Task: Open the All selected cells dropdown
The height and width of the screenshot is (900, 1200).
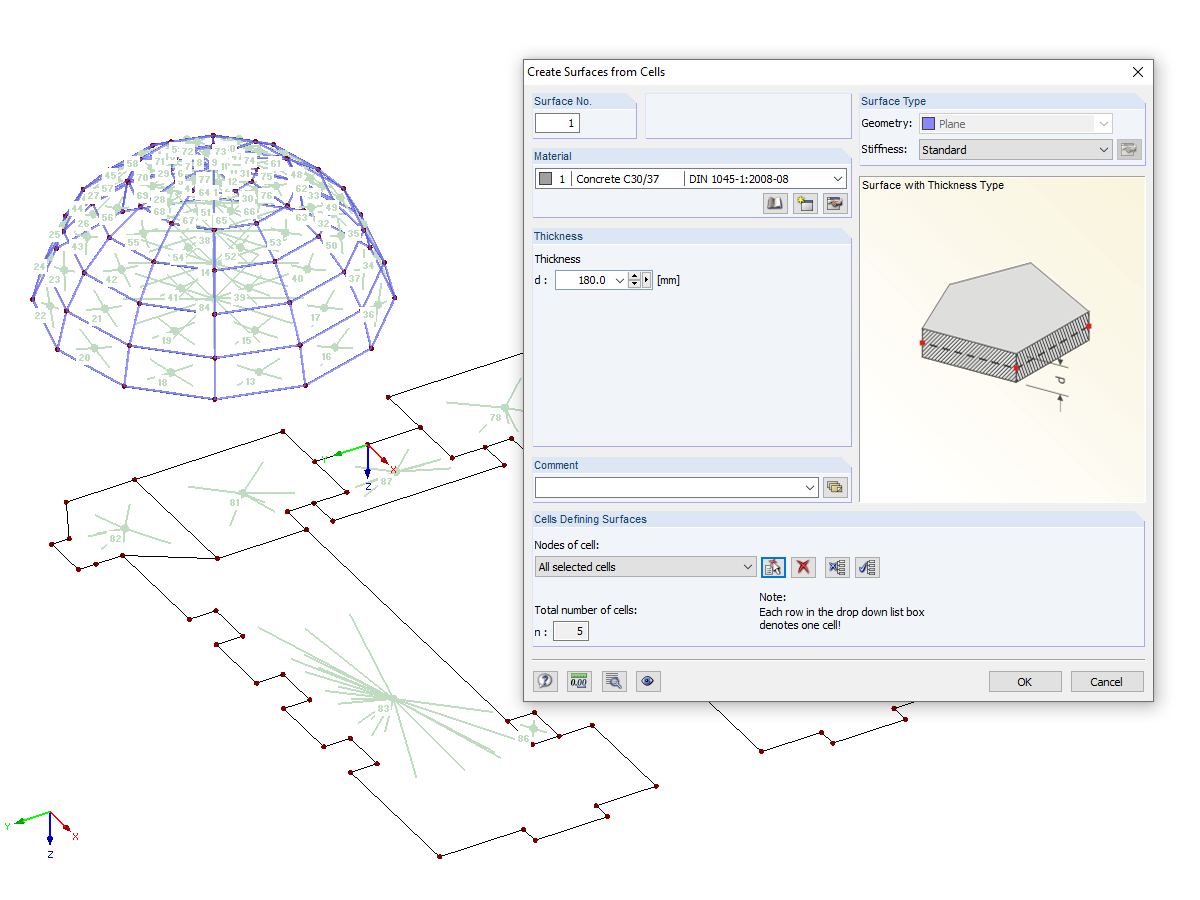Action: [x=748, y=566]
